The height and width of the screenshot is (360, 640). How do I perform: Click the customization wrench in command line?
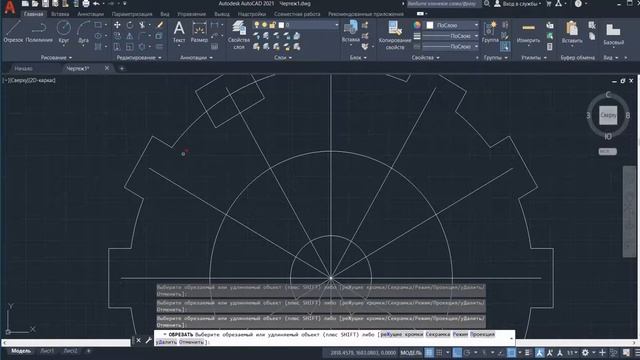(149, 340)
